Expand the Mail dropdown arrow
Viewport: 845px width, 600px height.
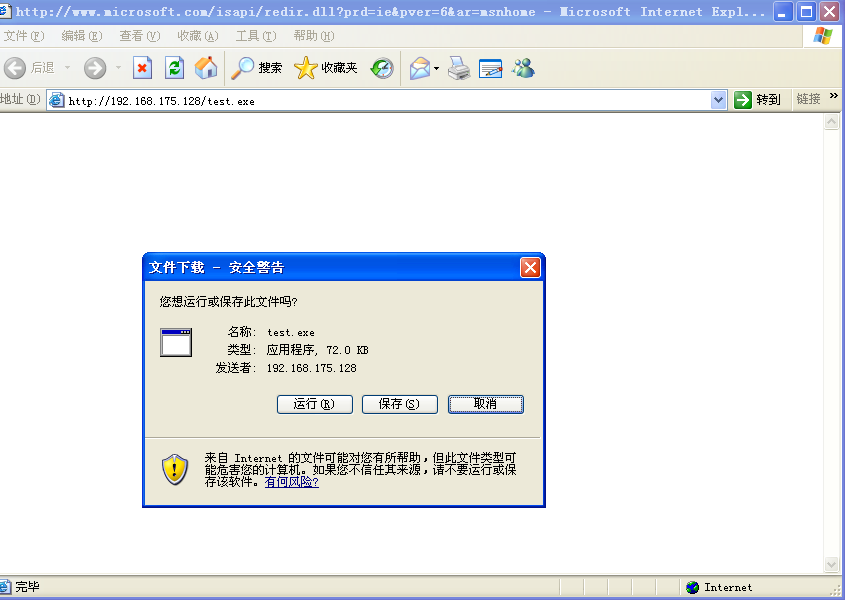pyautogui.click(x=437, y=68)
